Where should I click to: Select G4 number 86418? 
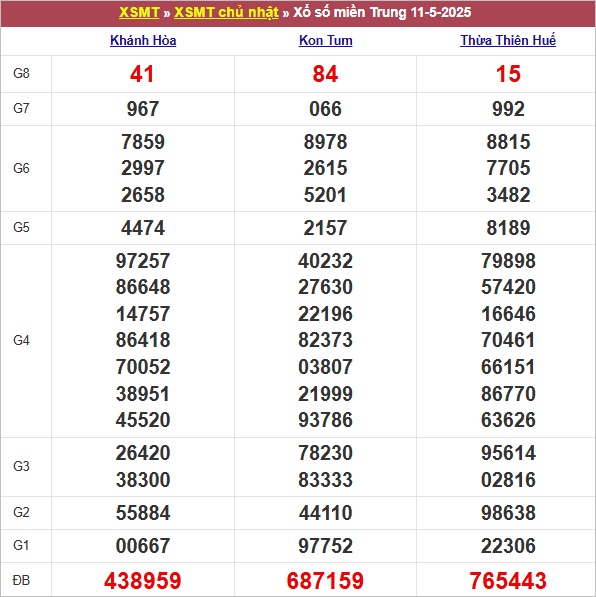tap(143, 340)
